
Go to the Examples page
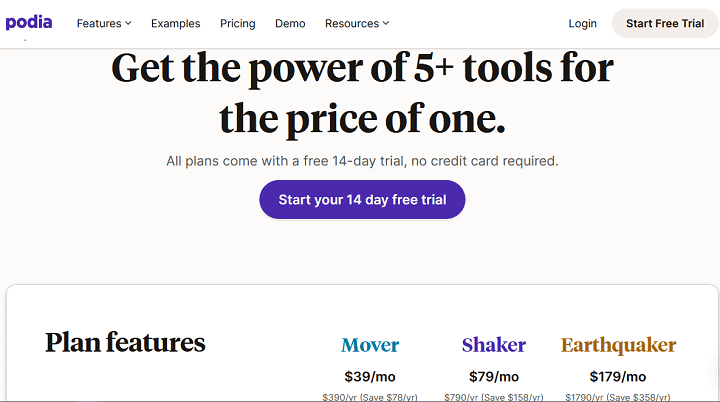175,23
